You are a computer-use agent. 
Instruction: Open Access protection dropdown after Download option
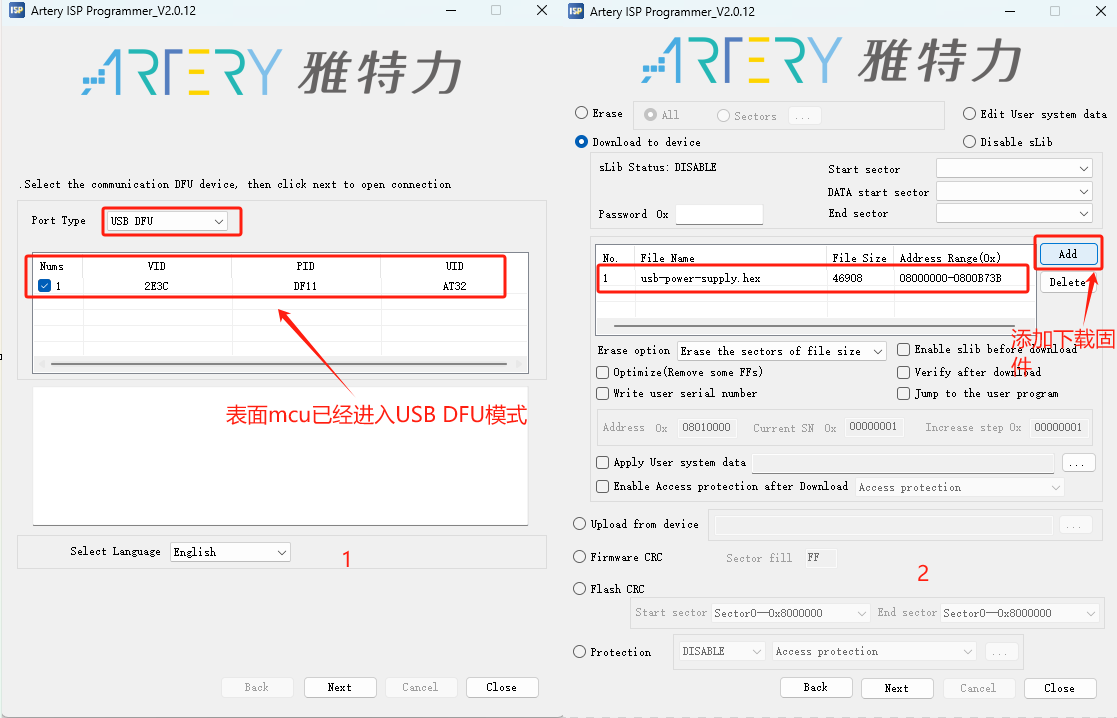(x=960, y=487)
